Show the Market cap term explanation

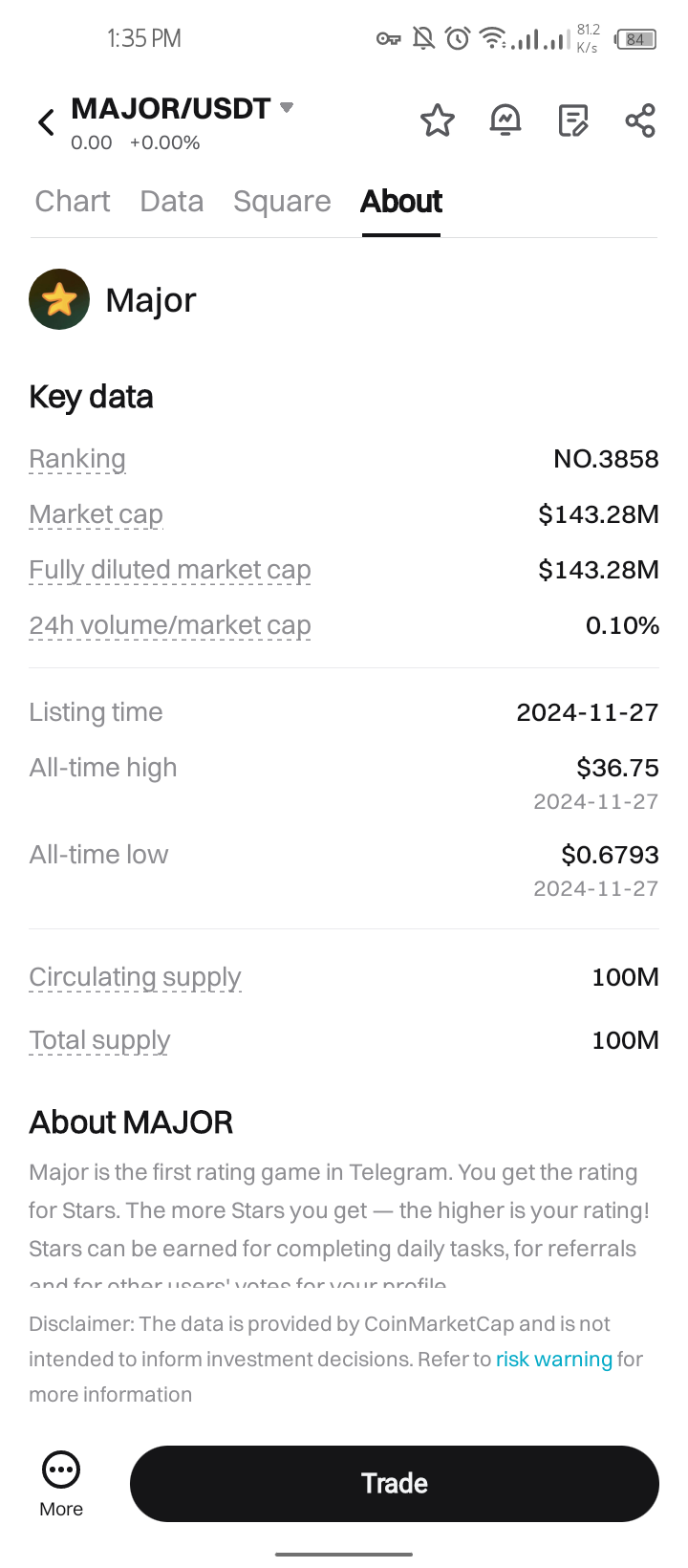click(97, 514)
